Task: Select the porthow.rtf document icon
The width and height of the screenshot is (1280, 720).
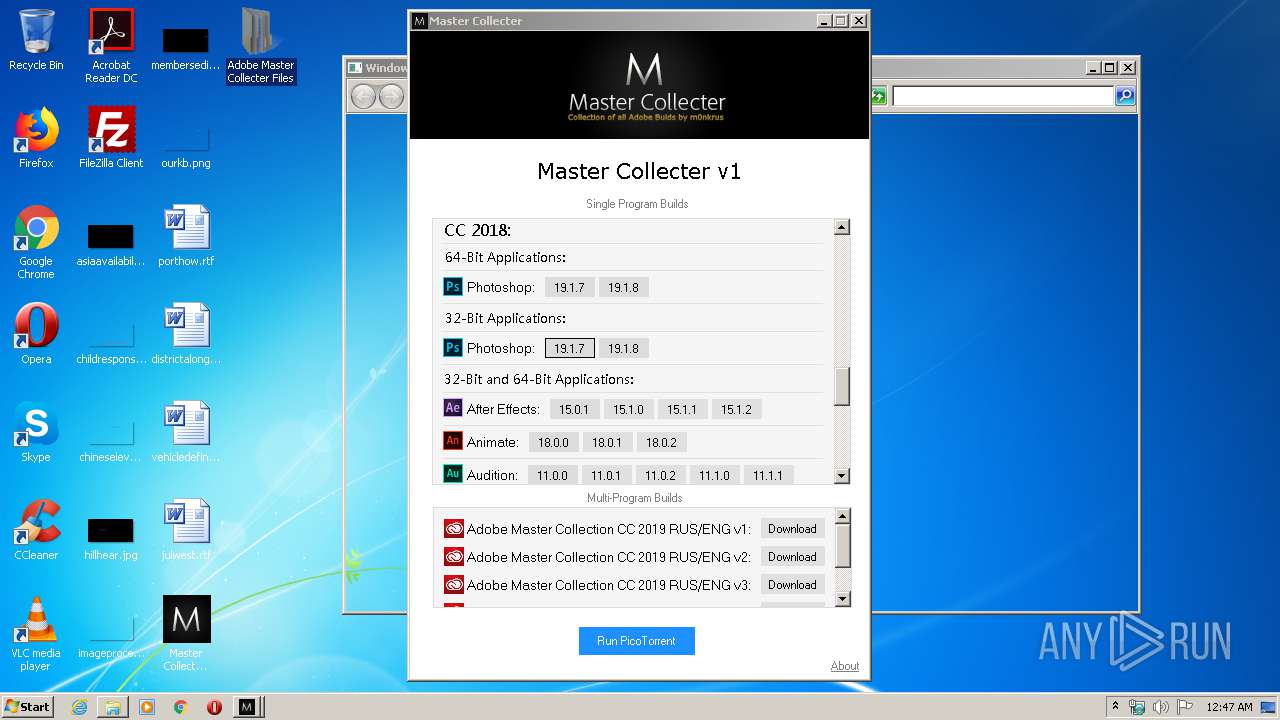Action: (186, 235)
